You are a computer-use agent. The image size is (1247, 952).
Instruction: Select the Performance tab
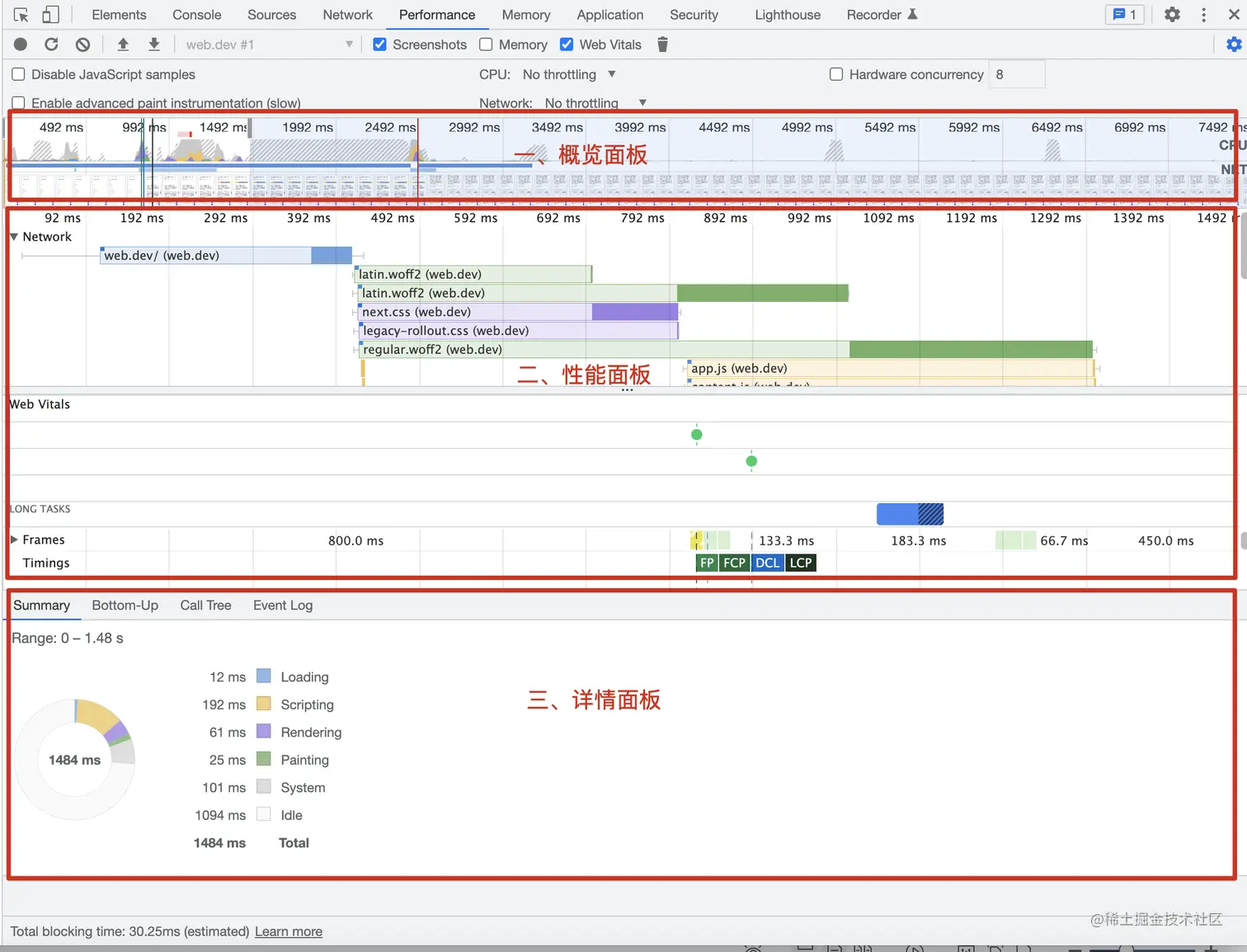tap(437, 15)
